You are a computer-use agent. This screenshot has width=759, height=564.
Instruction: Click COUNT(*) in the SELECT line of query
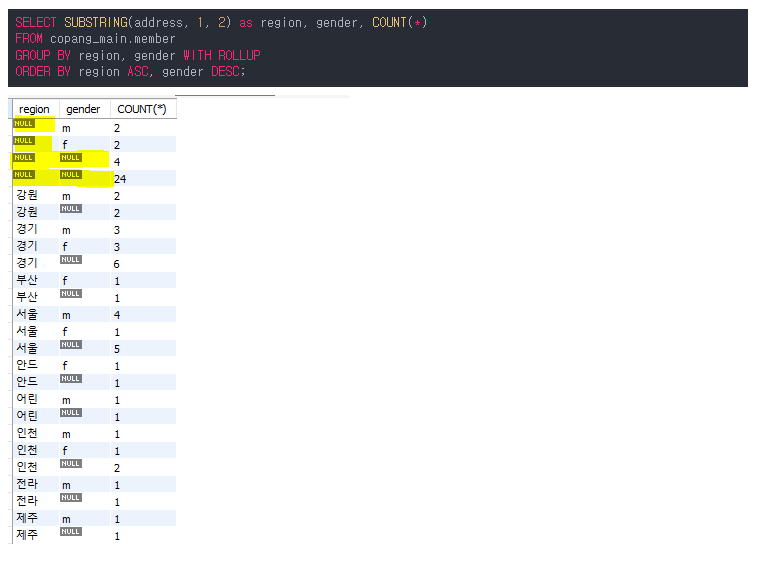pos(399,23)
